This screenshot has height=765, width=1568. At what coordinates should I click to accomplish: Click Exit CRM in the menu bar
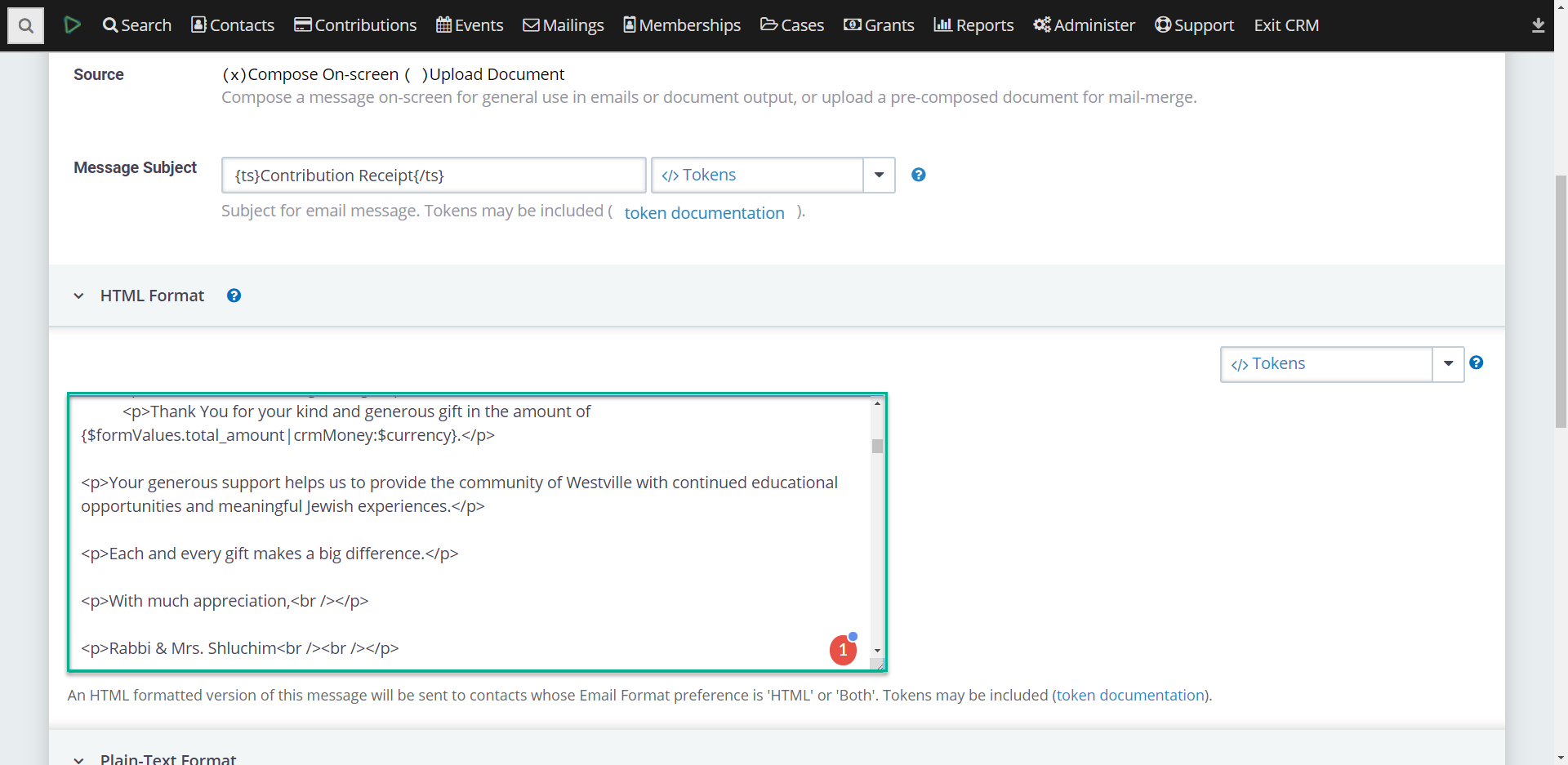1286,25
